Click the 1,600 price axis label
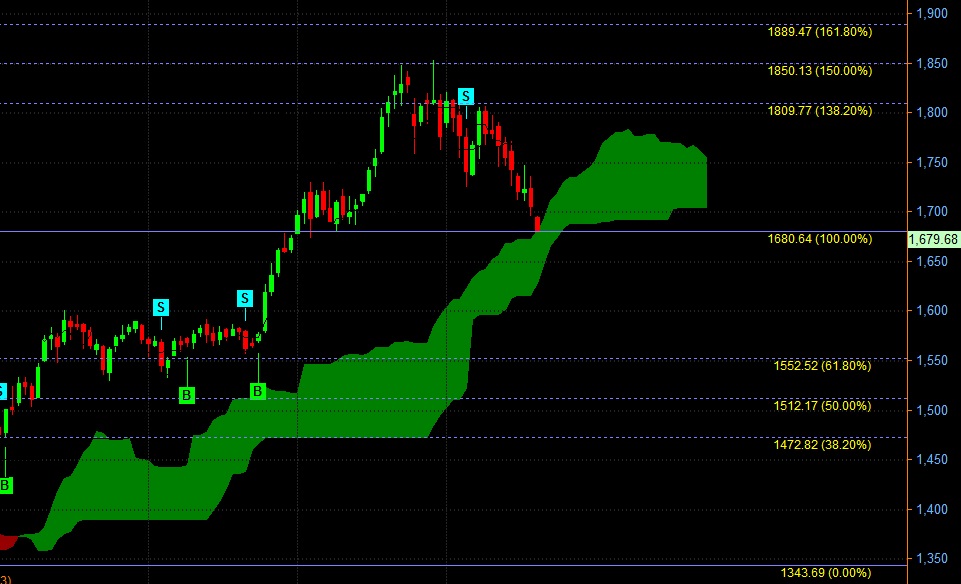Image resolution: width=961 pixels, height=584 pixels. pos(932,311)
